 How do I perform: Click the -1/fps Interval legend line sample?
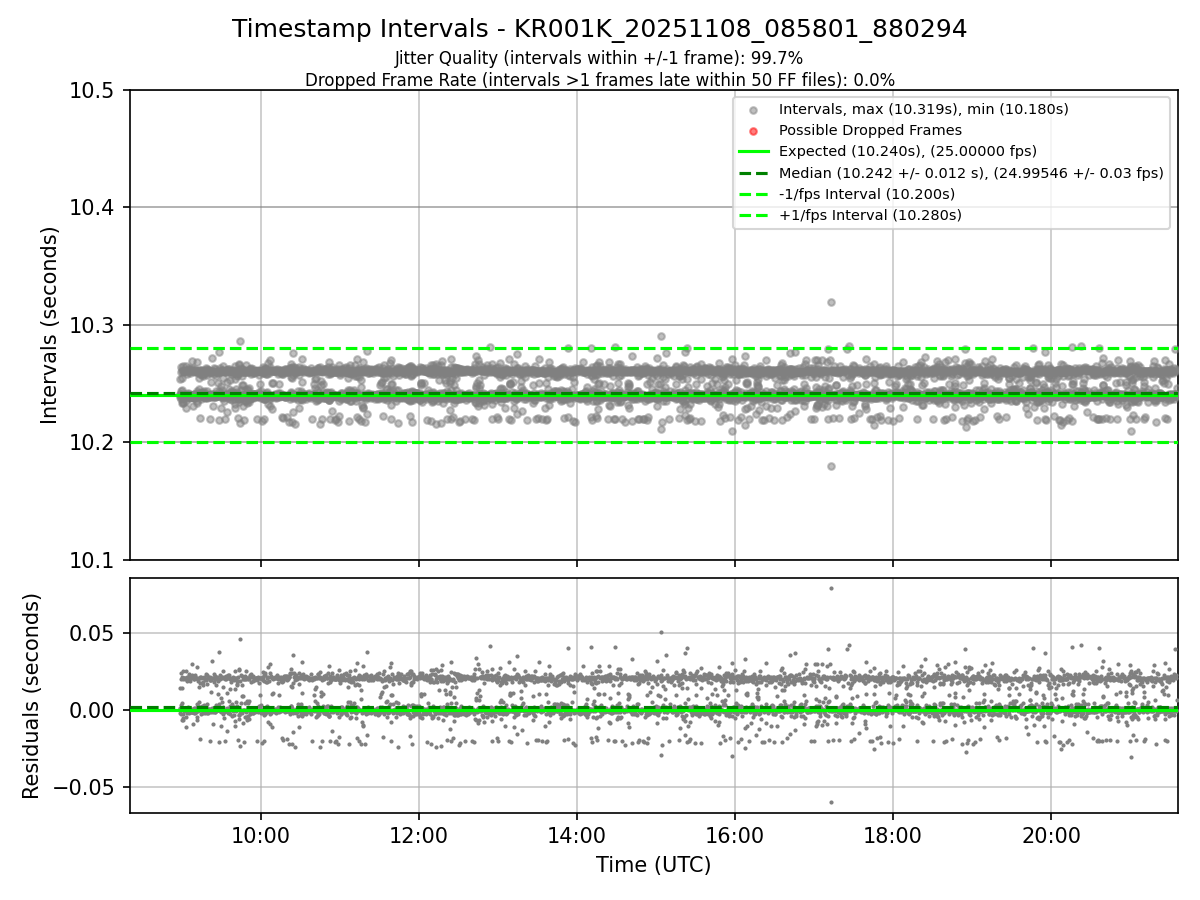tap(754, 193)
